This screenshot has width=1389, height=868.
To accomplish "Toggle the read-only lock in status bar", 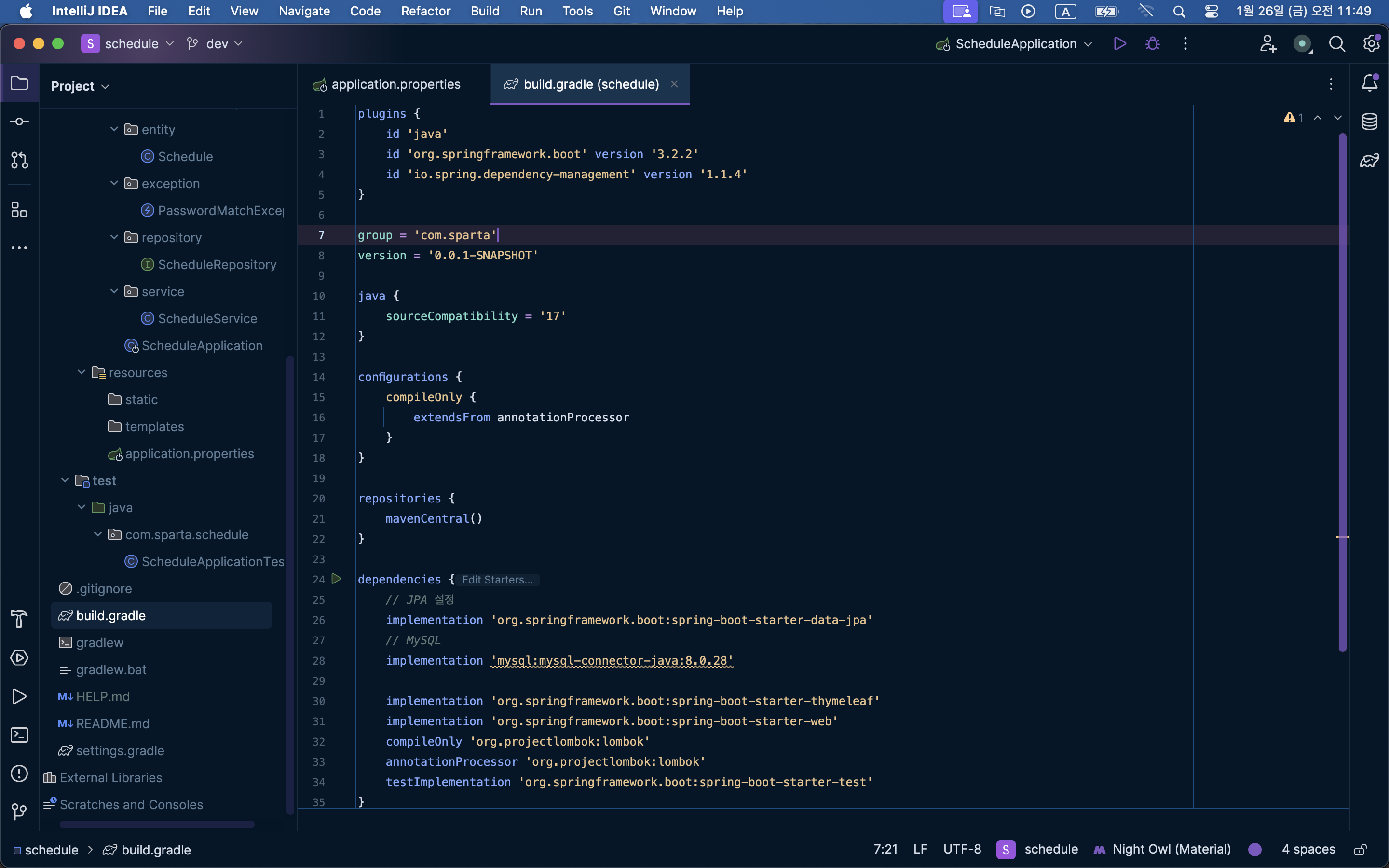I will pos(1360,850).
